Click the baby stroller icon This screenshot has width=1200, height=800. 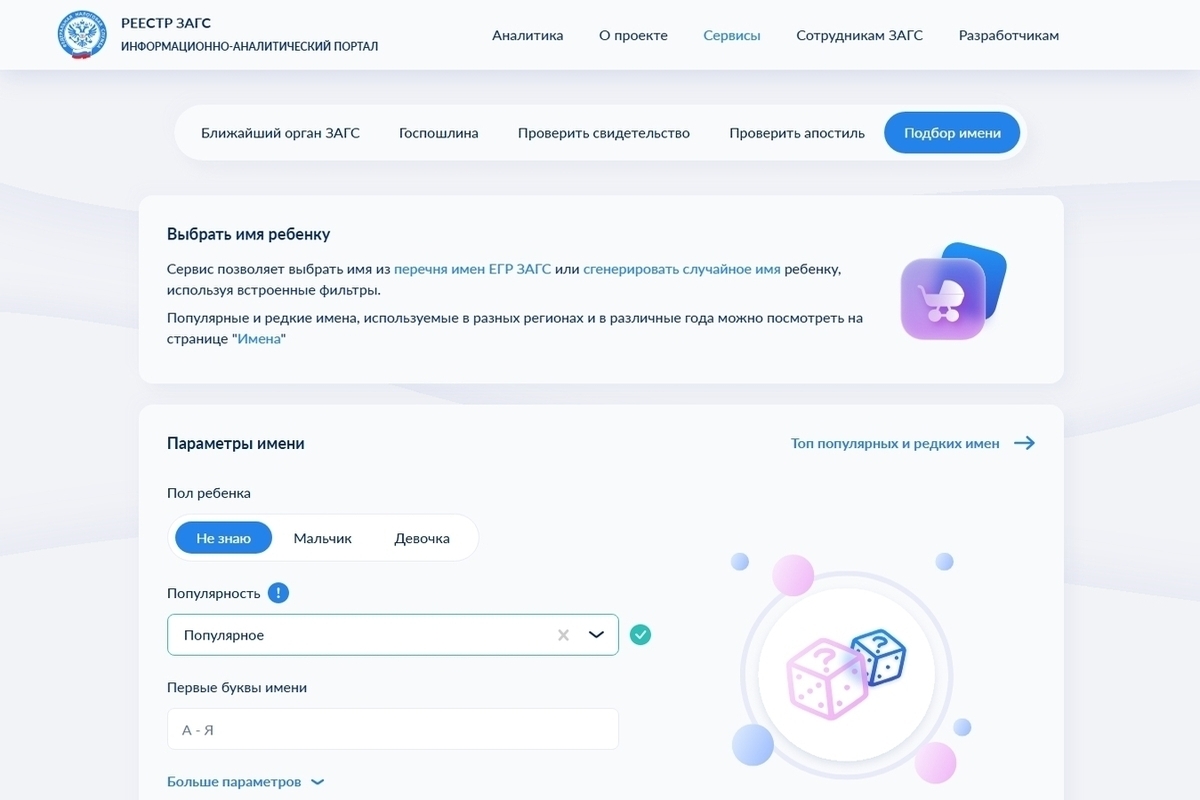943,298
